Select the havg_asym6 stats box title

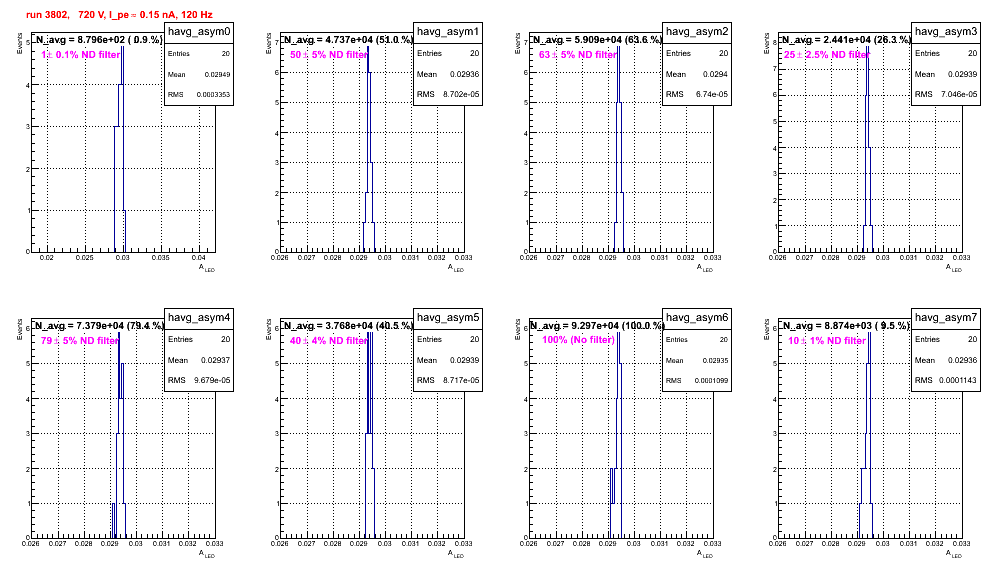point(697,317)
